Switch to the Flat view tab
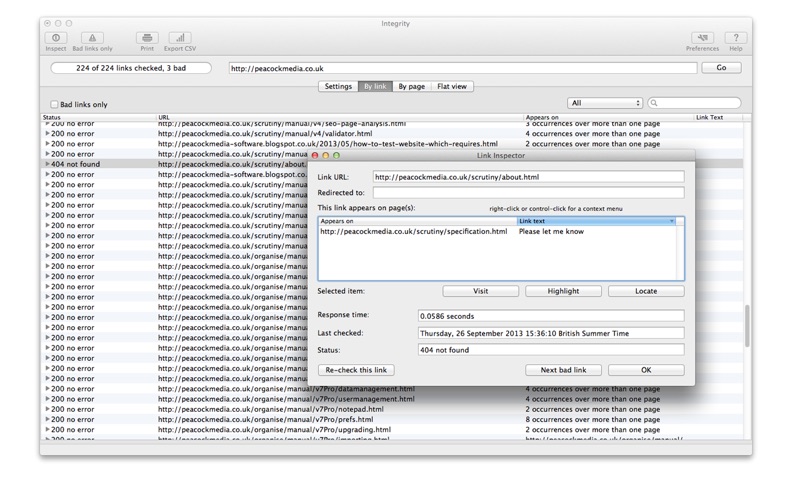800x500 pixels. (x=452, y=87)
